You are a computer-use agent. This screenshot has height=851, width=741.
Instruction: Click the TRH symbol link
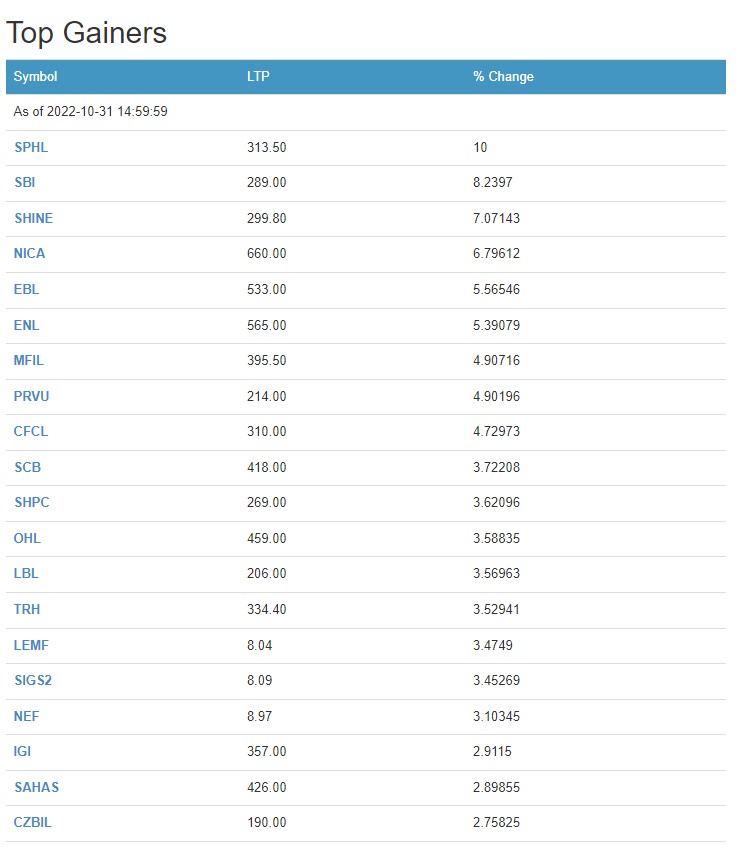coord(27,609)
